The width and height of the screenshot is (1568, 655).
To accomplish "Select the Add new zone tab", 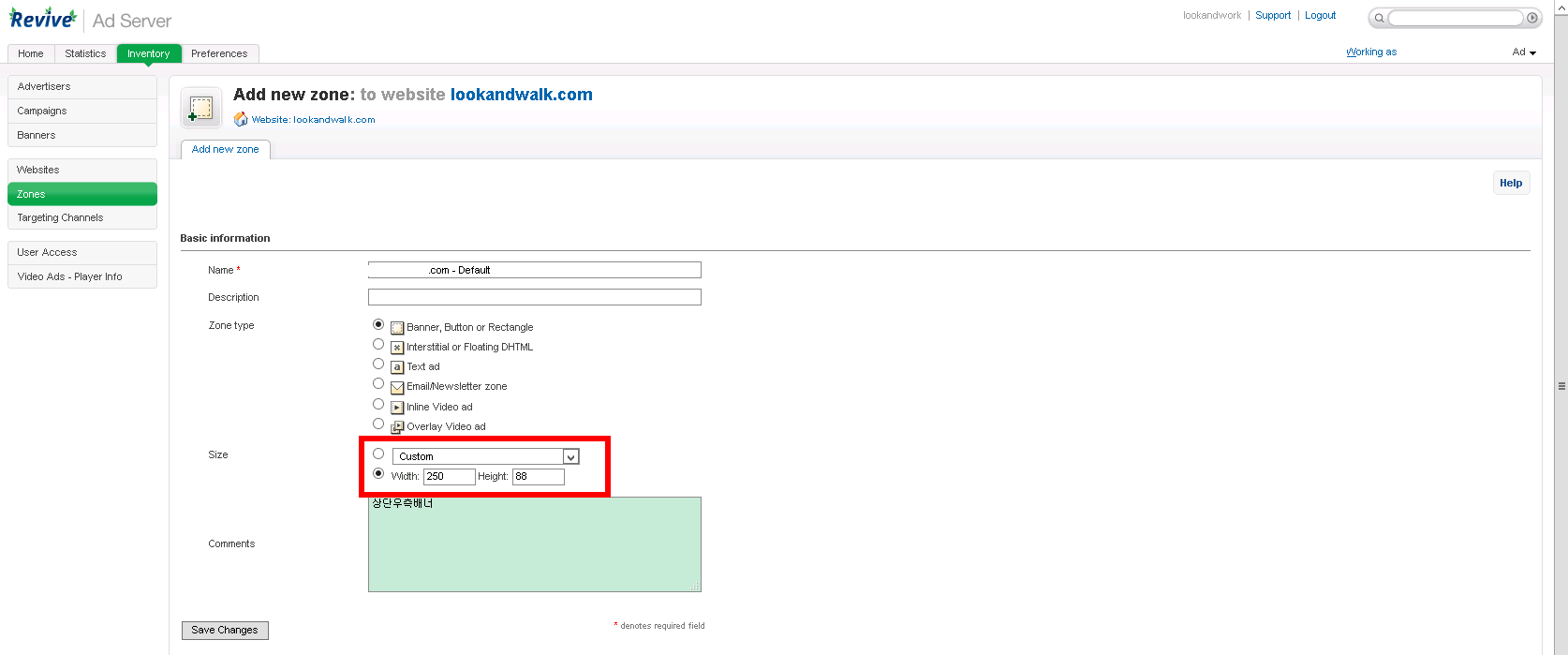I will click(226, 150).
